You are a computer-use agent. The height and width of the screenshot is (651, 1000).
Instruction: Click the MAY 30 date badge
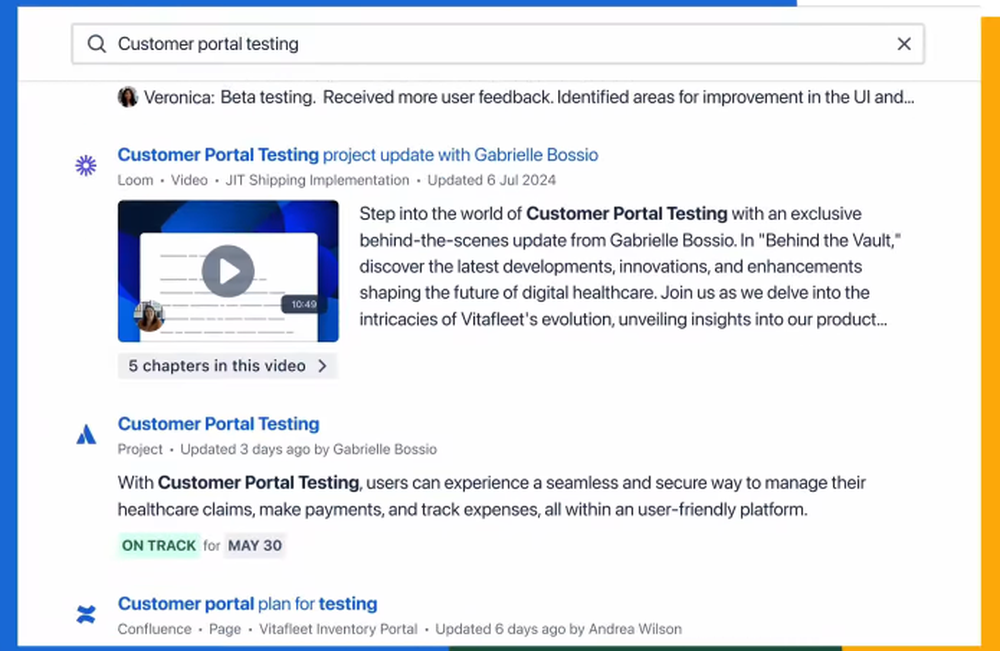(255, 546)
